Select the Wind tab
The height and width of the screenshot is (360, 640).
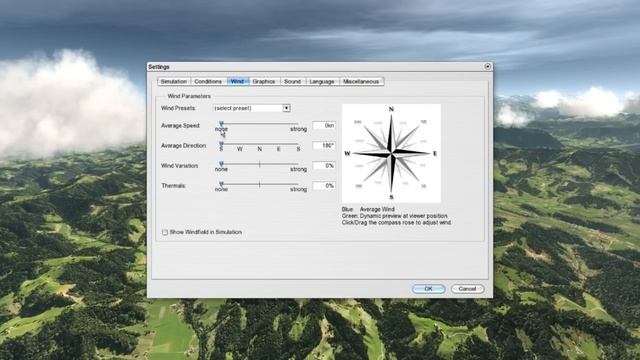click(x=238, y=82)
